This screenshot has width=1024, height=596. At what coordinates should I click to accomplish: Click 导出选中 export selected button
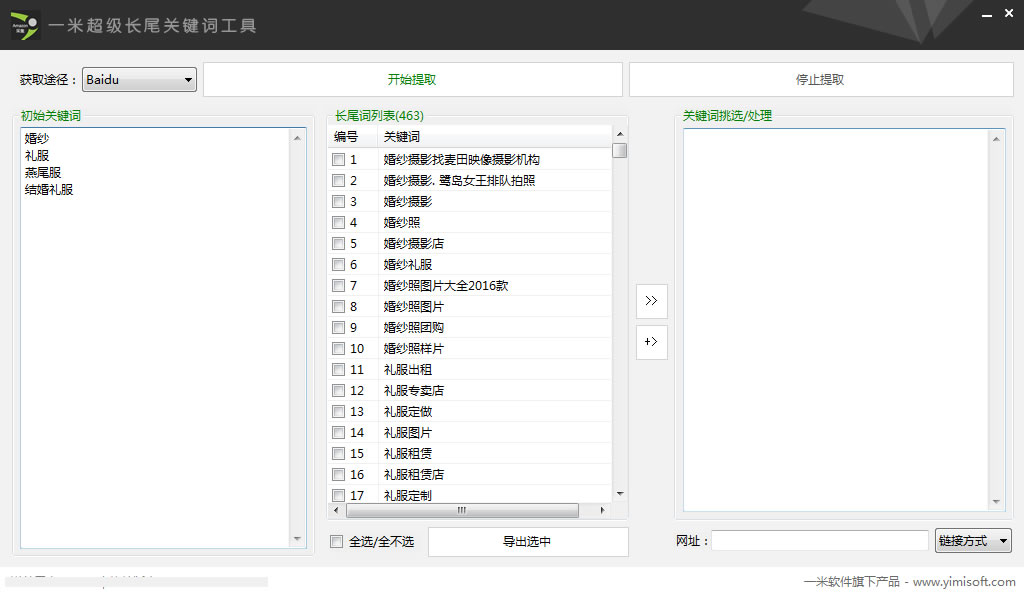point(528,541)
